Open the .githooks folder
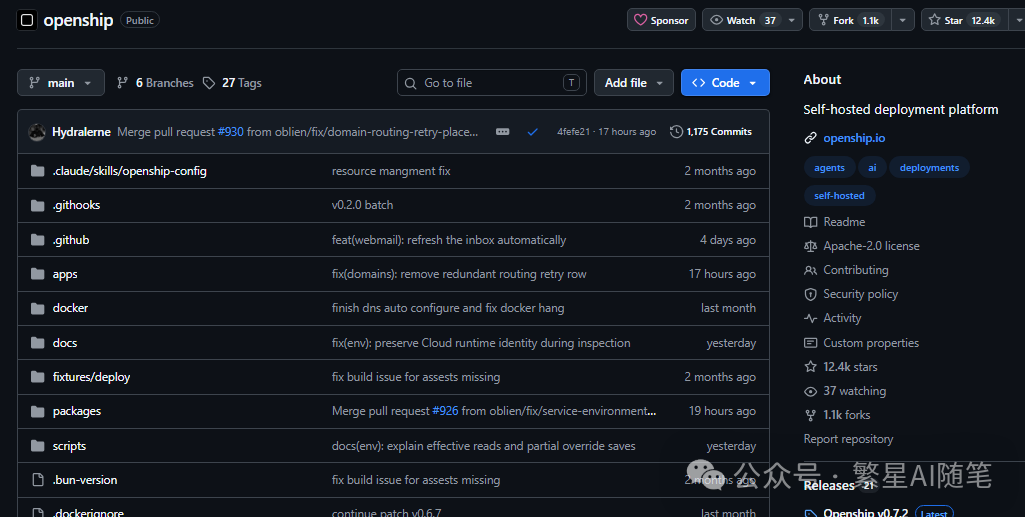This screenshot has width=1025, height=517. pyautogui.click(x=76, y=205)
